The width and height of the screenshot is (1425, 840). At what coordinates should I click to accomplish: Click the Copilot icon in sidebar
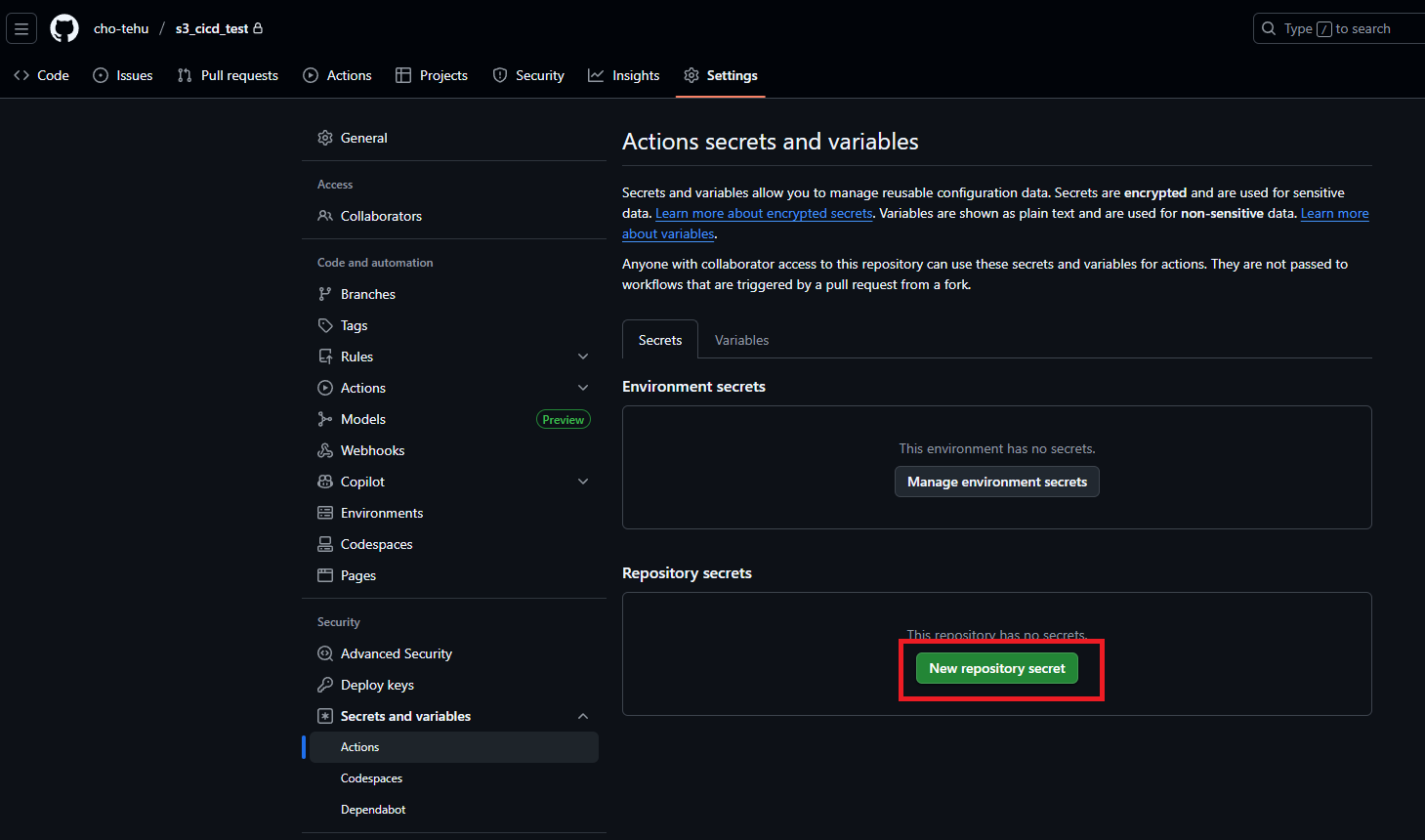pos(325,482)
